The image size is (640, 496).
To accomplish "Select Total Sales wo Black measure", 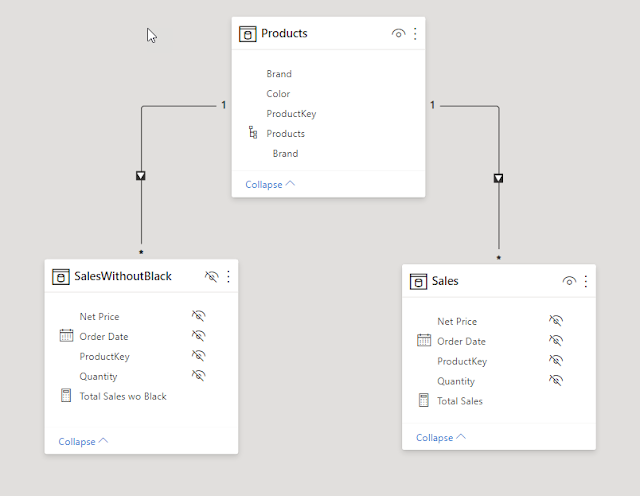I will [x=123, y=396].
